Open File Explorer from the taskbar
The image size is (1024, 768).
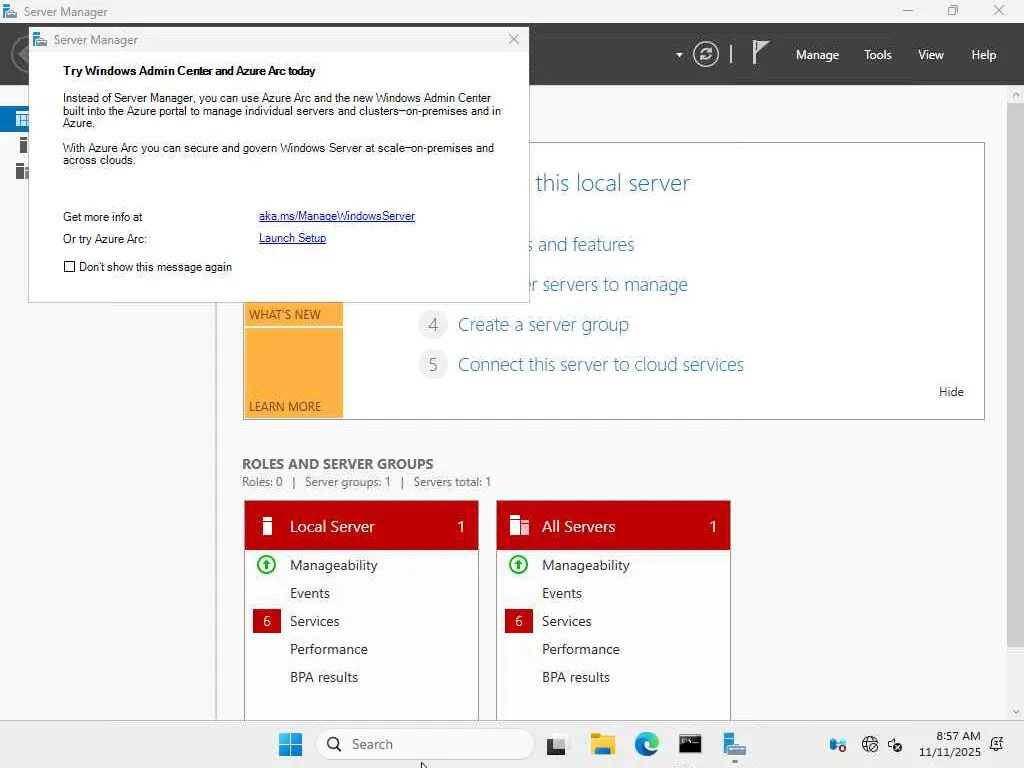click(x=602, y=744)
